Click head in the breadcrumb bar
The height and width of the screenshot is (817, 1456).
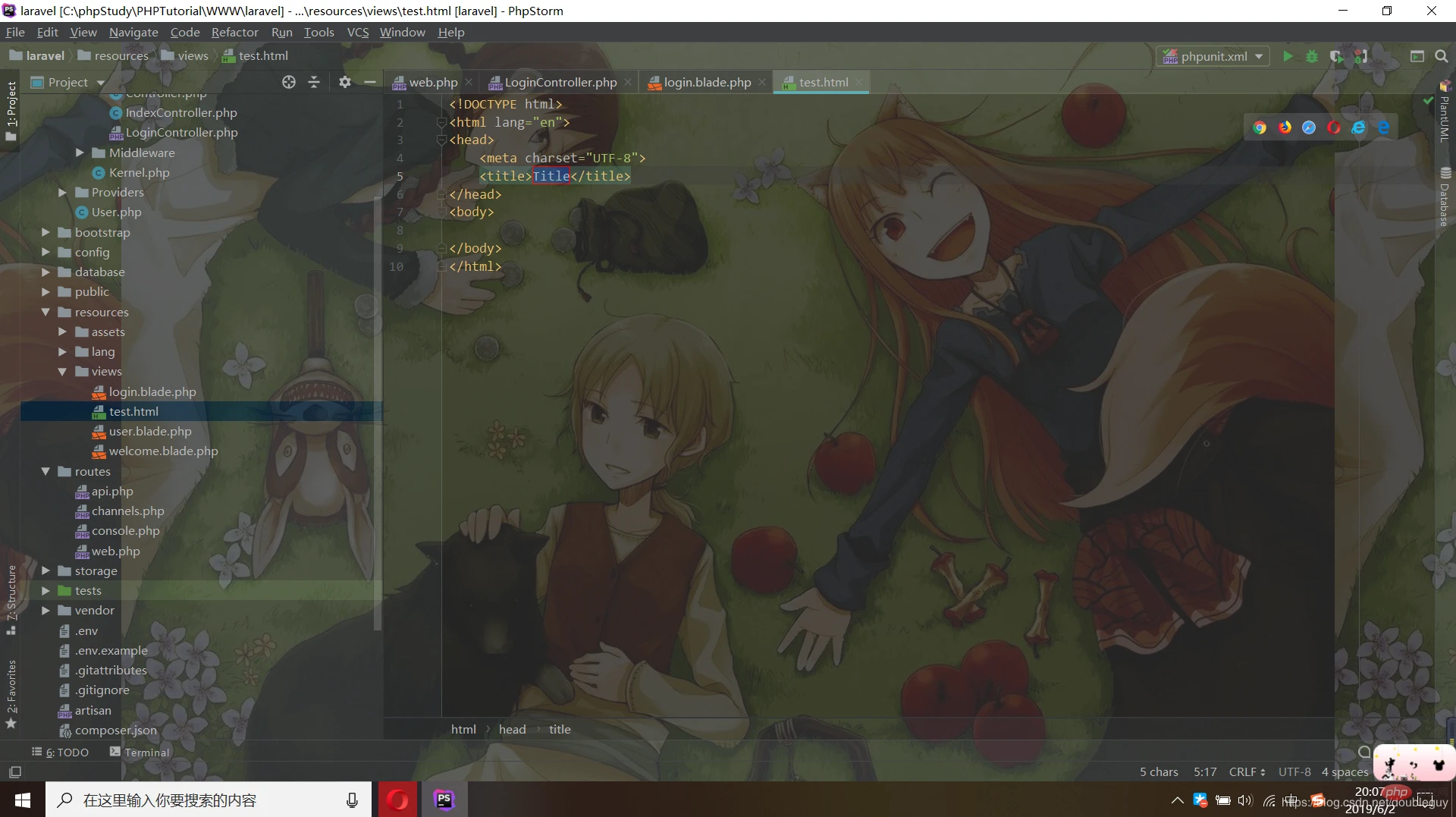pyautogui.click(x=512, y=729)
